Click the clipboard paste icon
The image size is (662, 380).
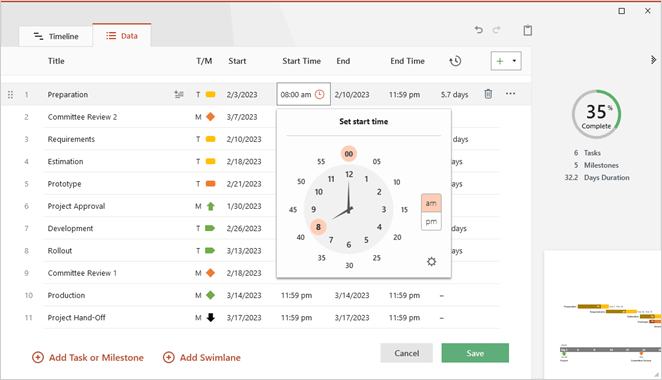point(528,30)
